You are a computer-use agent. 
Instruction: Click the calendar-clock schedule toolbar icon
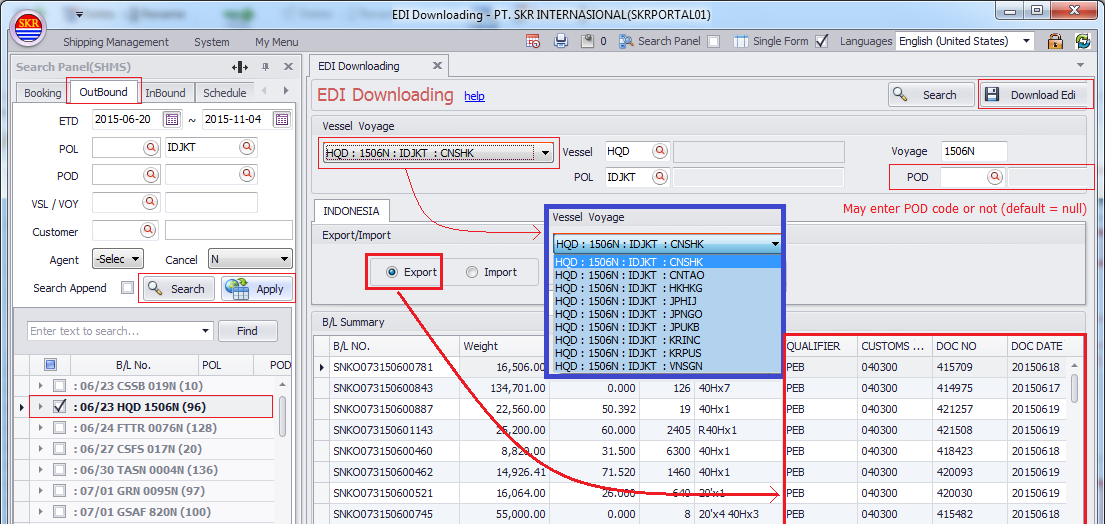pyautogui.click(x=533, y=42)
